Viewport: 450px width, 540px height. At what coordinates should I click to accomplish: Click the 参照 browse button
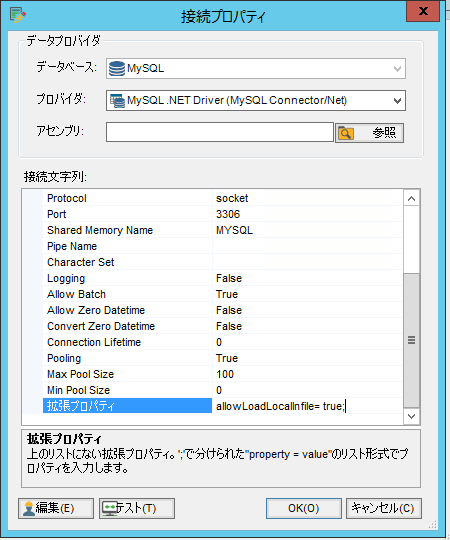[x=369, y=133]
